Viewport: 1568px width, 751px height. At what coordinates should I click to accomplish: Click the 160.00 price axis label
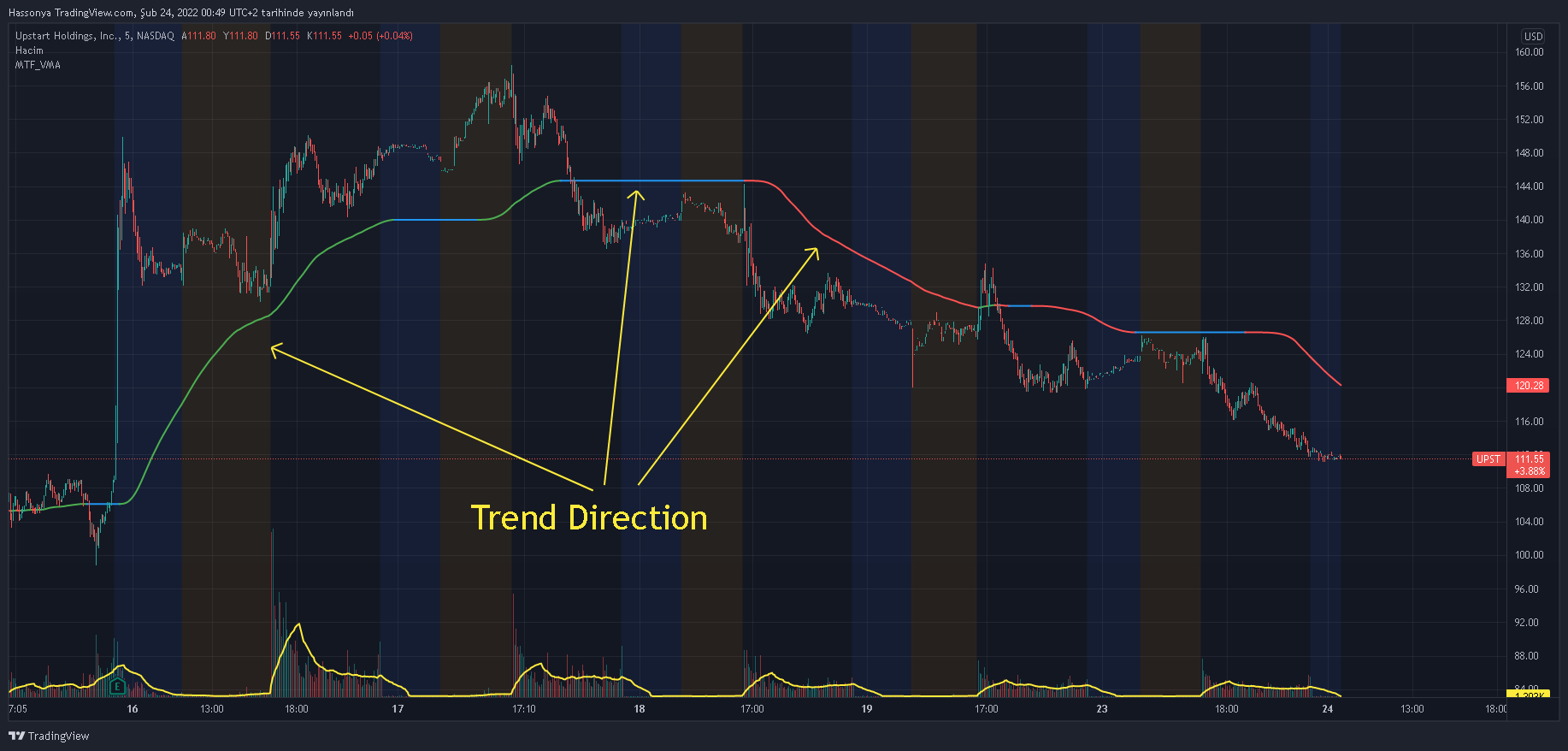[x=1529, y=52]
